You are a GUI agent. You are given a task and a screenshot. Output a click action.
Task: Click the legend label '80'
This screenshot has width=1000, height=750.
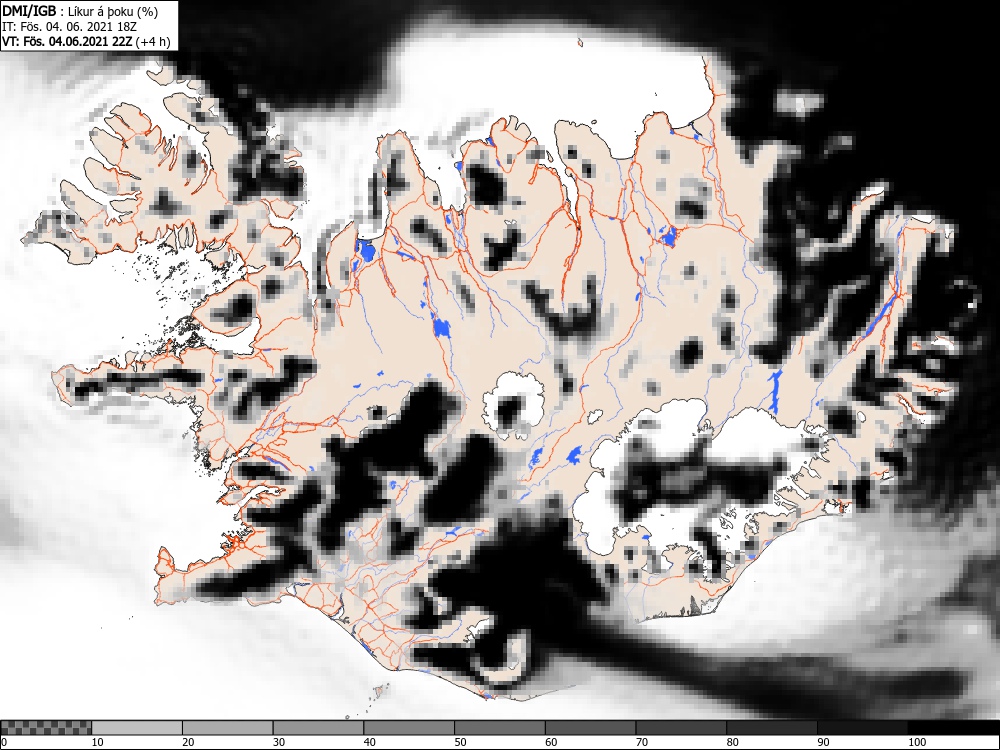(x=732, y=742)
